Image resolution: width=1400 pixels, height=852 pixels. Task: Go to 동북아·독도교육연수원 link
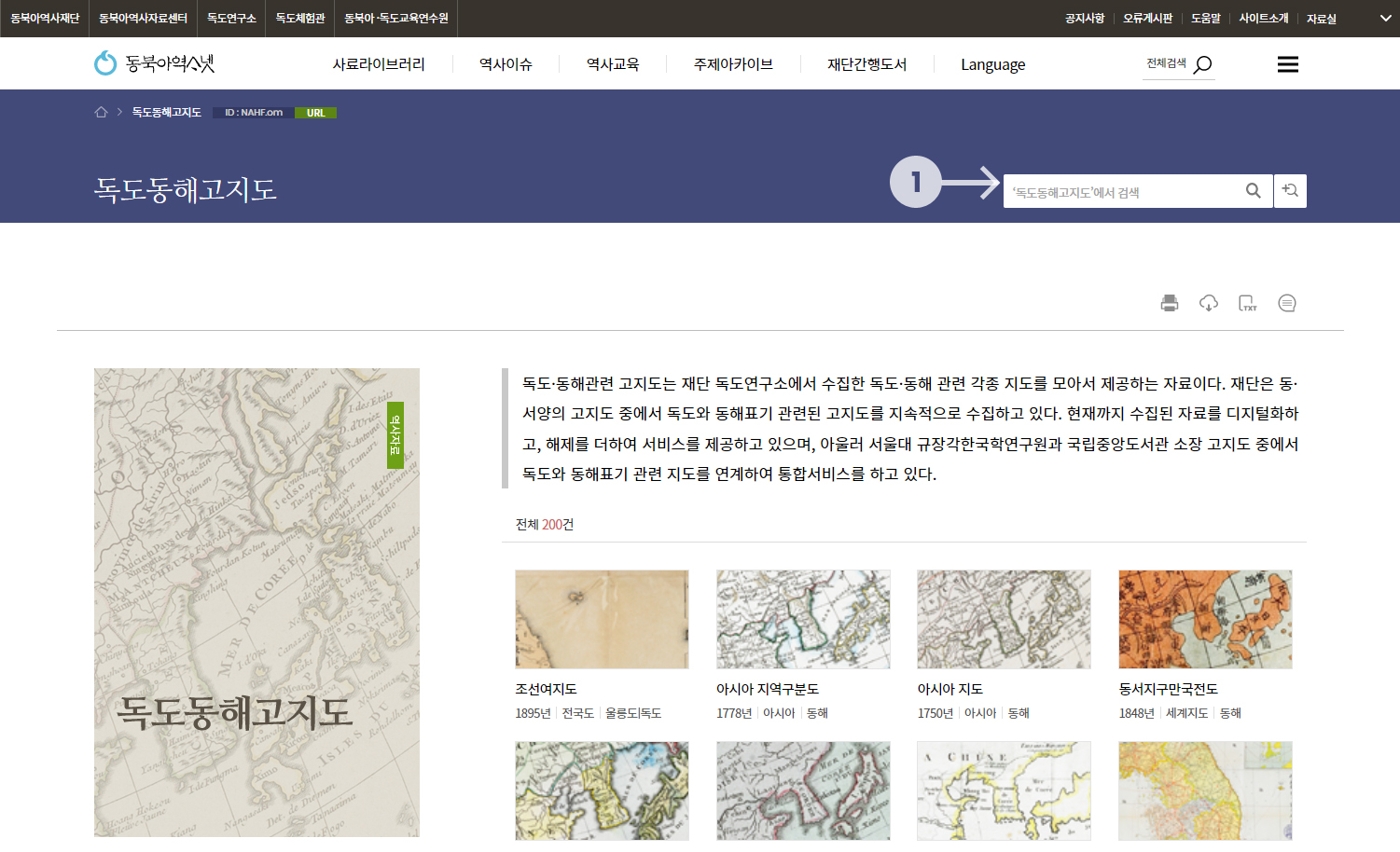tap(396, 19)
